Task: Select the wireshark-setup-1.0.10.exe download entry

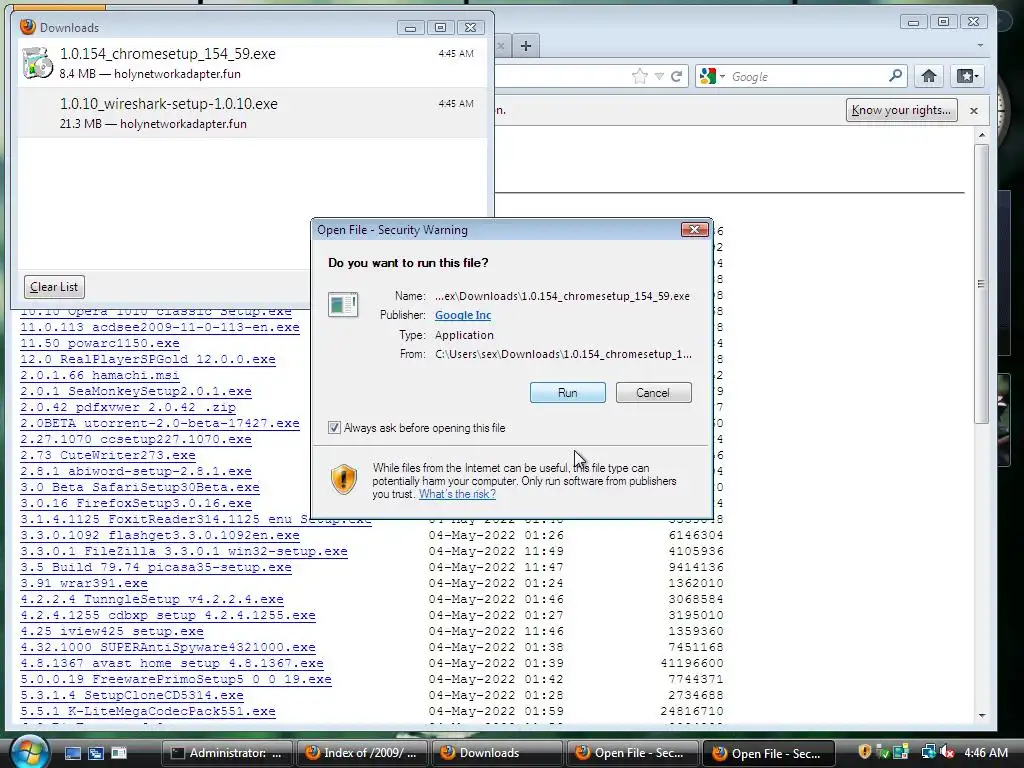Action: tap(252, 113)
